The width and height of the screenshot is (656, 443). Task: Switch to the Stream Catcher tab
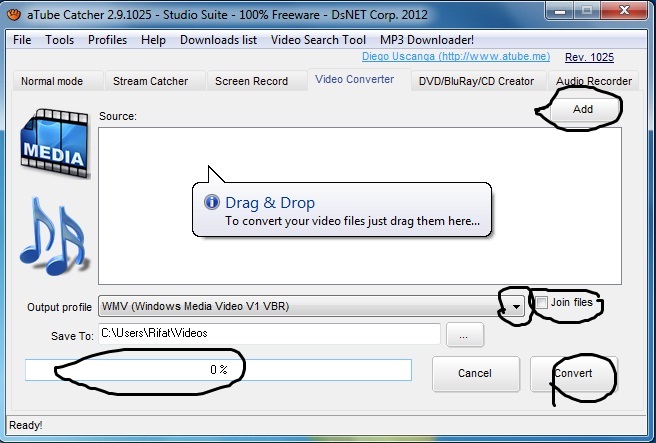click(x=155, y=81)
